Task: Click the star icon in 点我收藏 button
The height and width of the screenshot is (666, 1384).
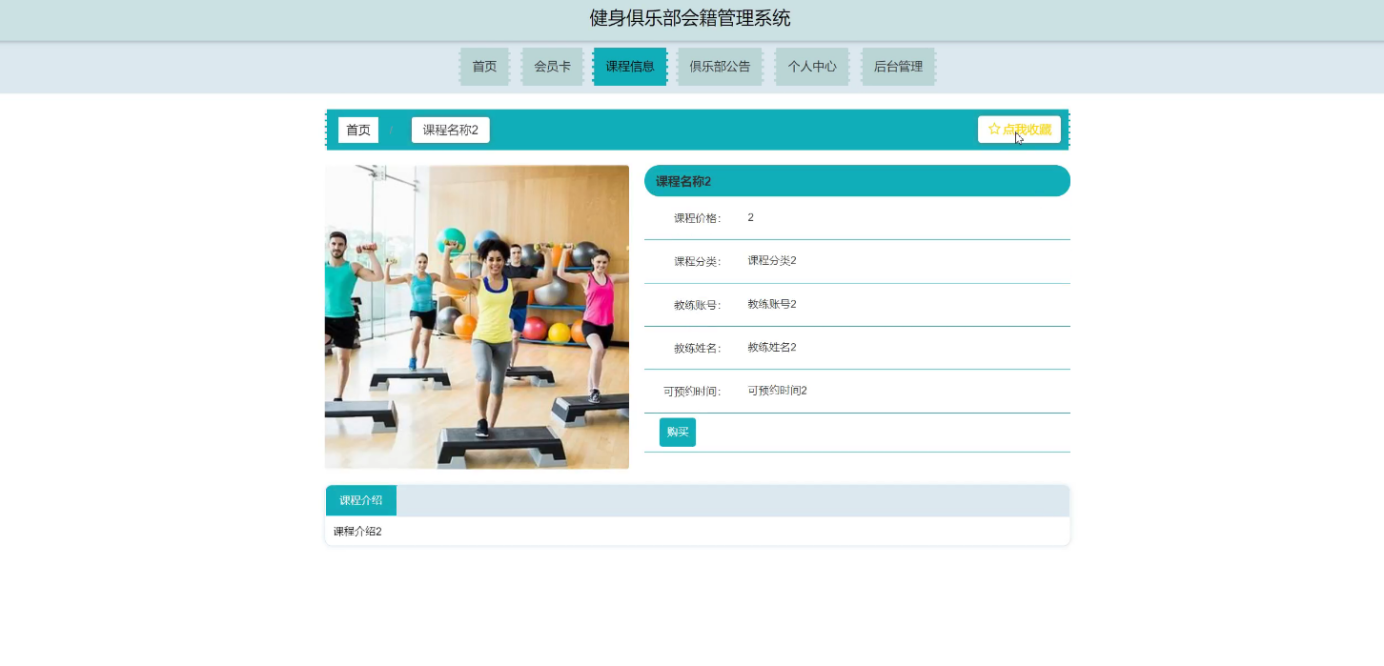Action: (x=994, y=129)
